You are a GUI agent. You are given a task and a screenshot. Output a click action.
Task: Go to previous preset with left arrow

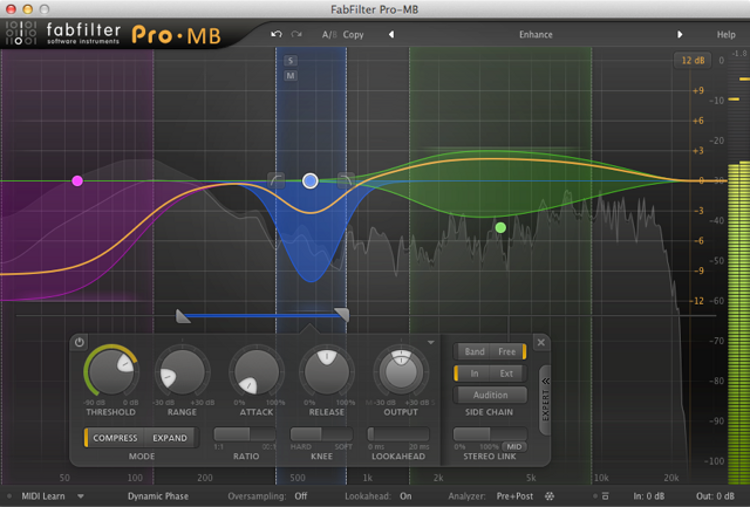(391, 34)
